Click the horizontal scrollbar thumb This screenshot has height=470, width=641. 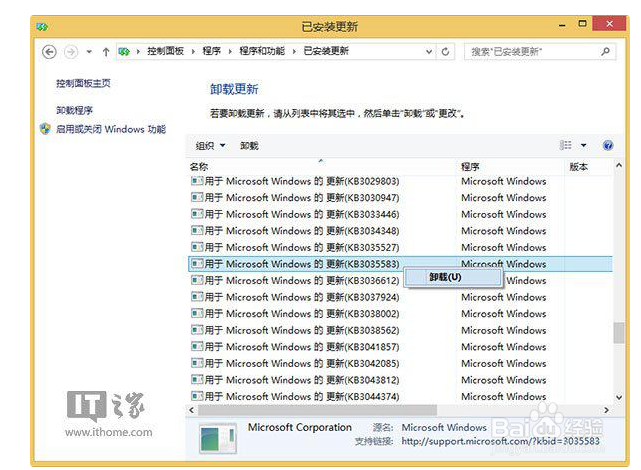(317, 410)
